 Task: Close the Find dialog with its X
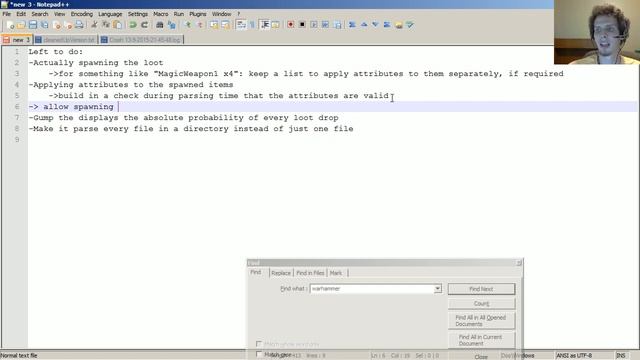coord(519,263)
